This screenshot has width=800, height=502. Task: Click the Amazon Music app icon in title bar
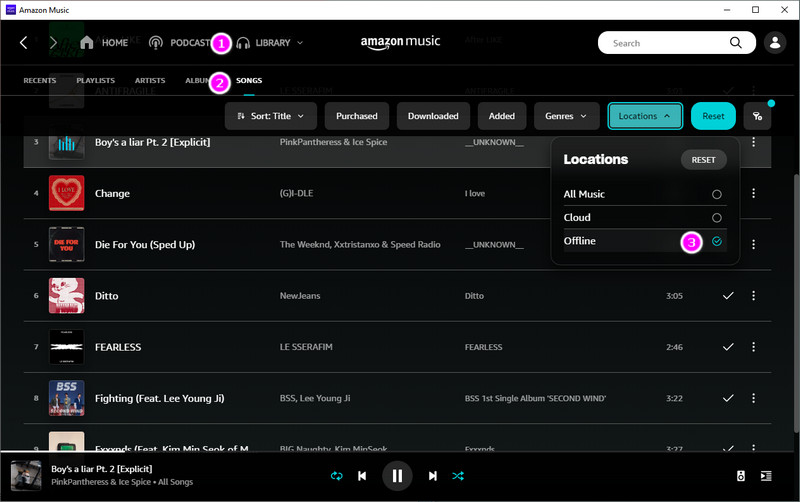point(10,10)
